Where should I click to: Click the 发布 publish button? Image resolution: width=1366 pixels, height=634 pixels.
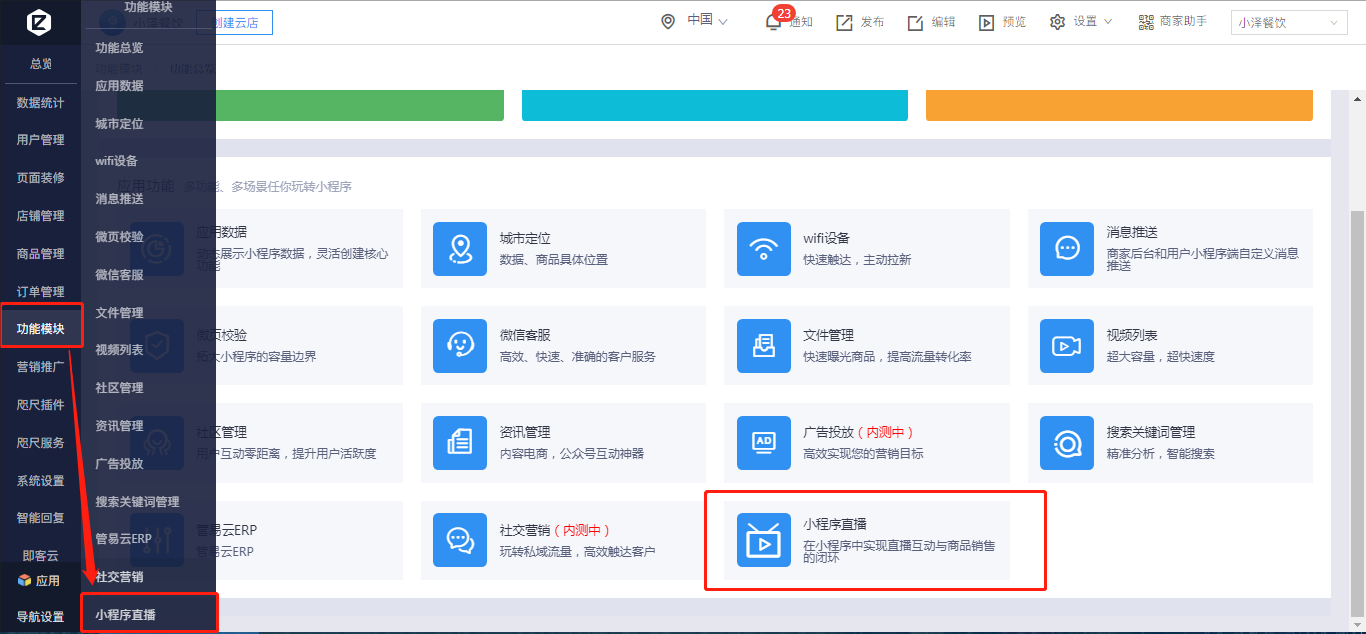click(860, 22)
